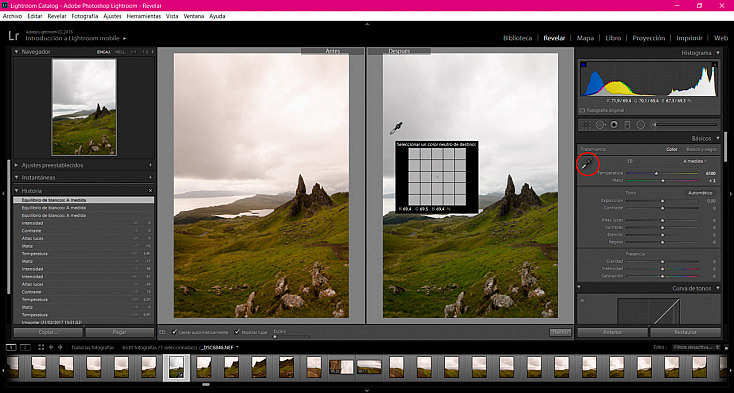Collapse right panel group with edge arrow
The image size is (734, 393).
pos(731,193)
